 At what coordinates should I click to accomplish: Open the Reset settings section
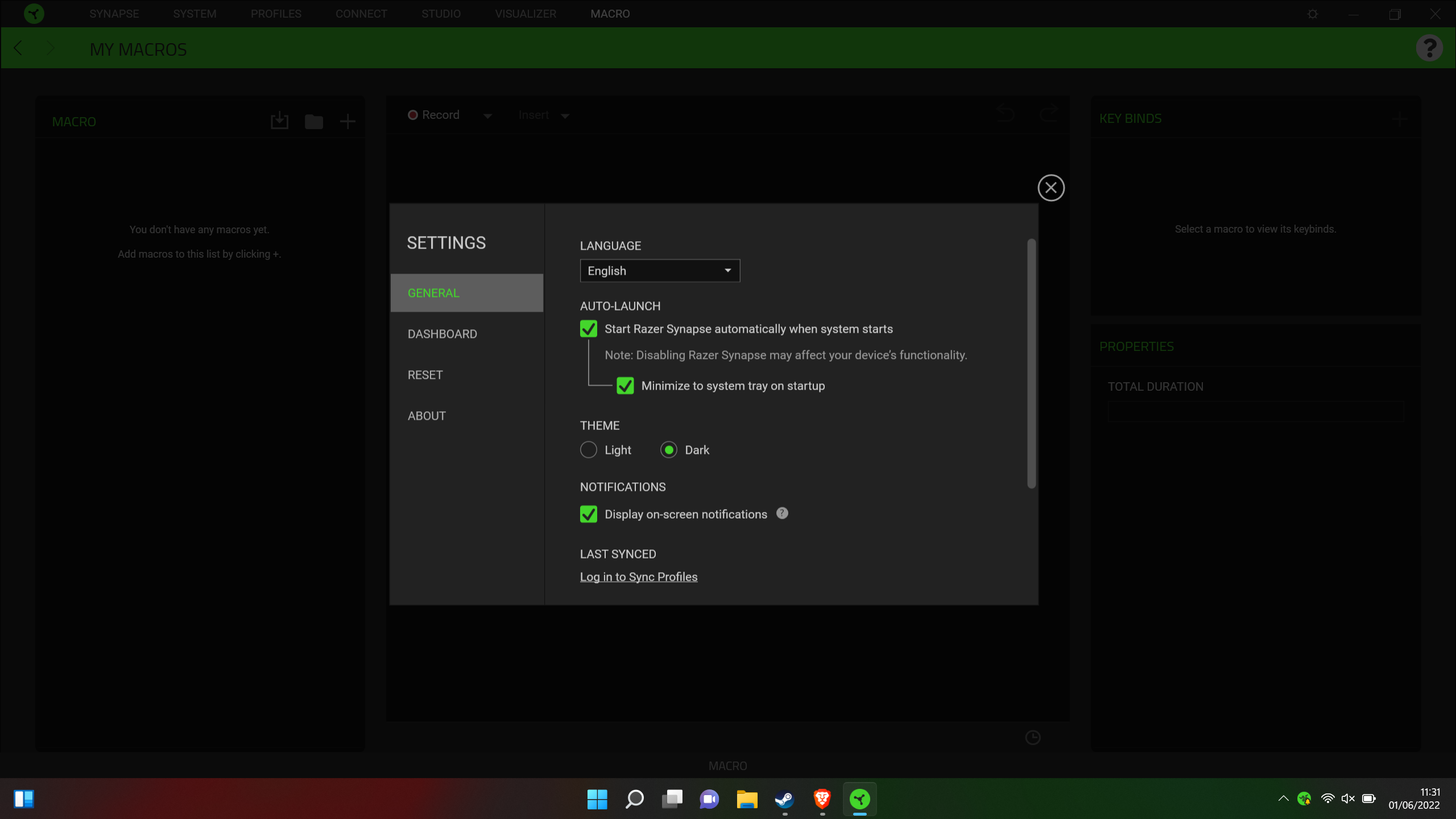tap(424, 374)
